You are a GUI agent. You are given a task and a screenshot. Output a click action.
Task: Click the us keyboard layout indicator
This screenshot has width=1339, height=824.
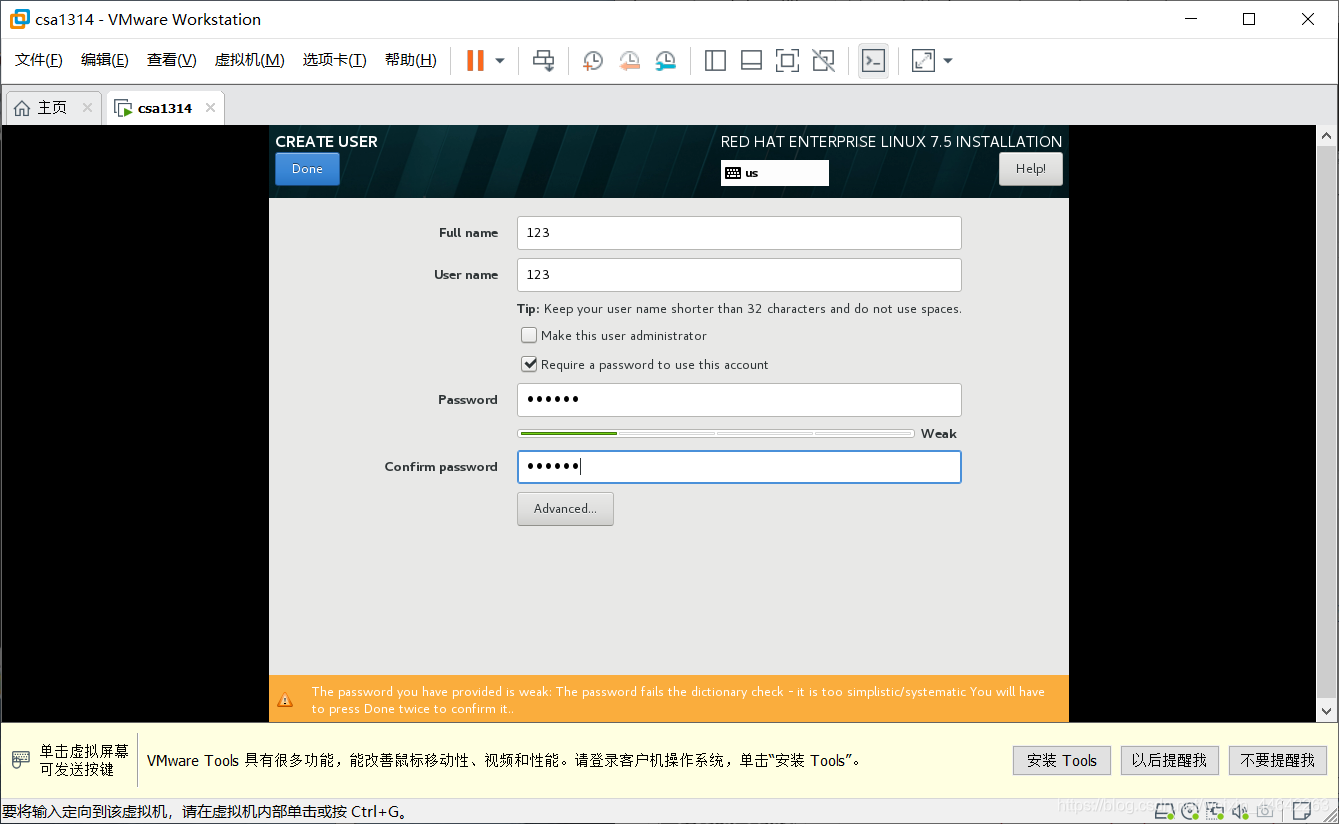click(x=775, y=173)
